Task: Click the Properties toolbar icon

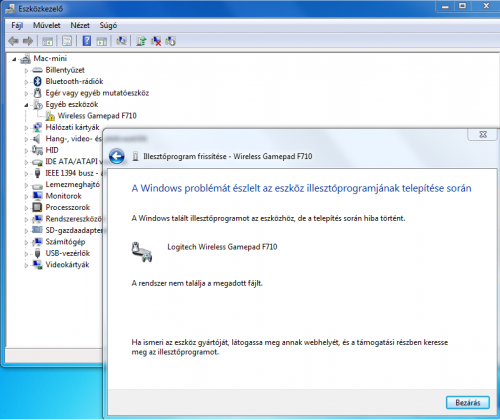Action: 67,41
